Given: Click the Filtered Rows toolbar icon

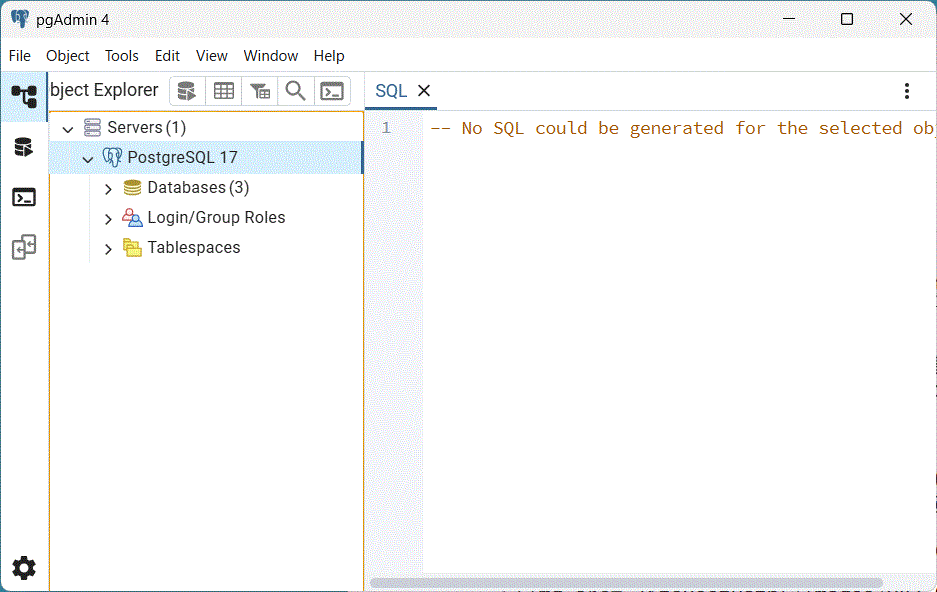Looking at the screenshot, I should point(260,91).
